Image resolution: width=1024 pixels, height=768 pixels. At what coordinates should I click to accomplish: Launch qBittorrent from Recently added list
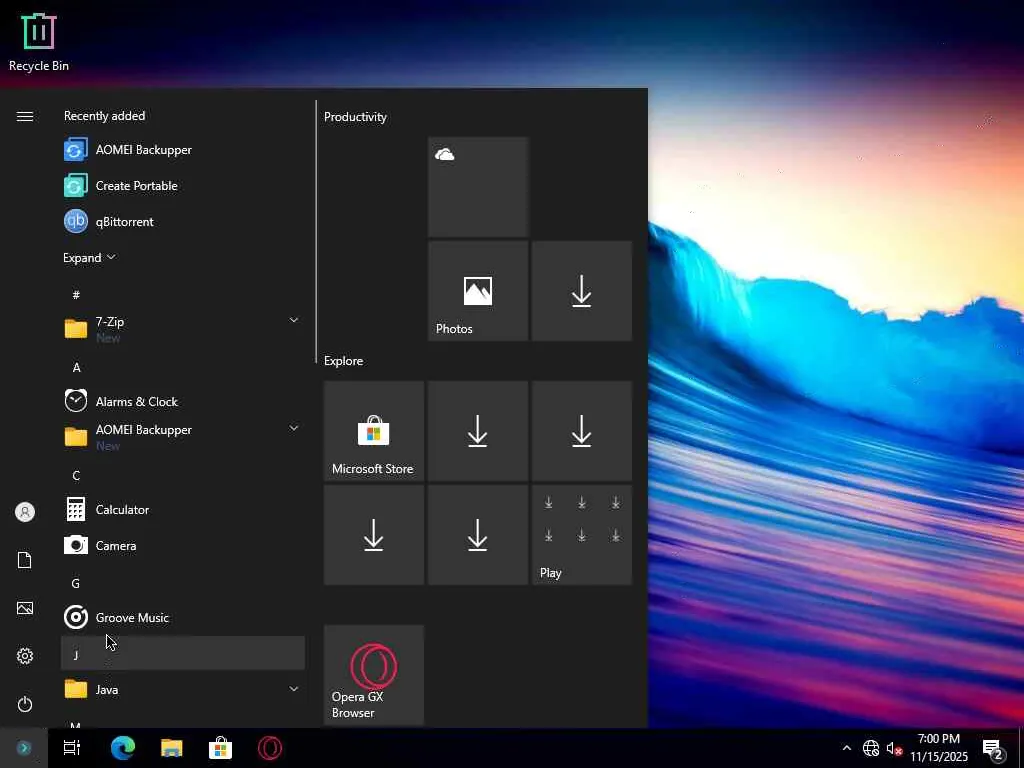click(x=124, y=222)
